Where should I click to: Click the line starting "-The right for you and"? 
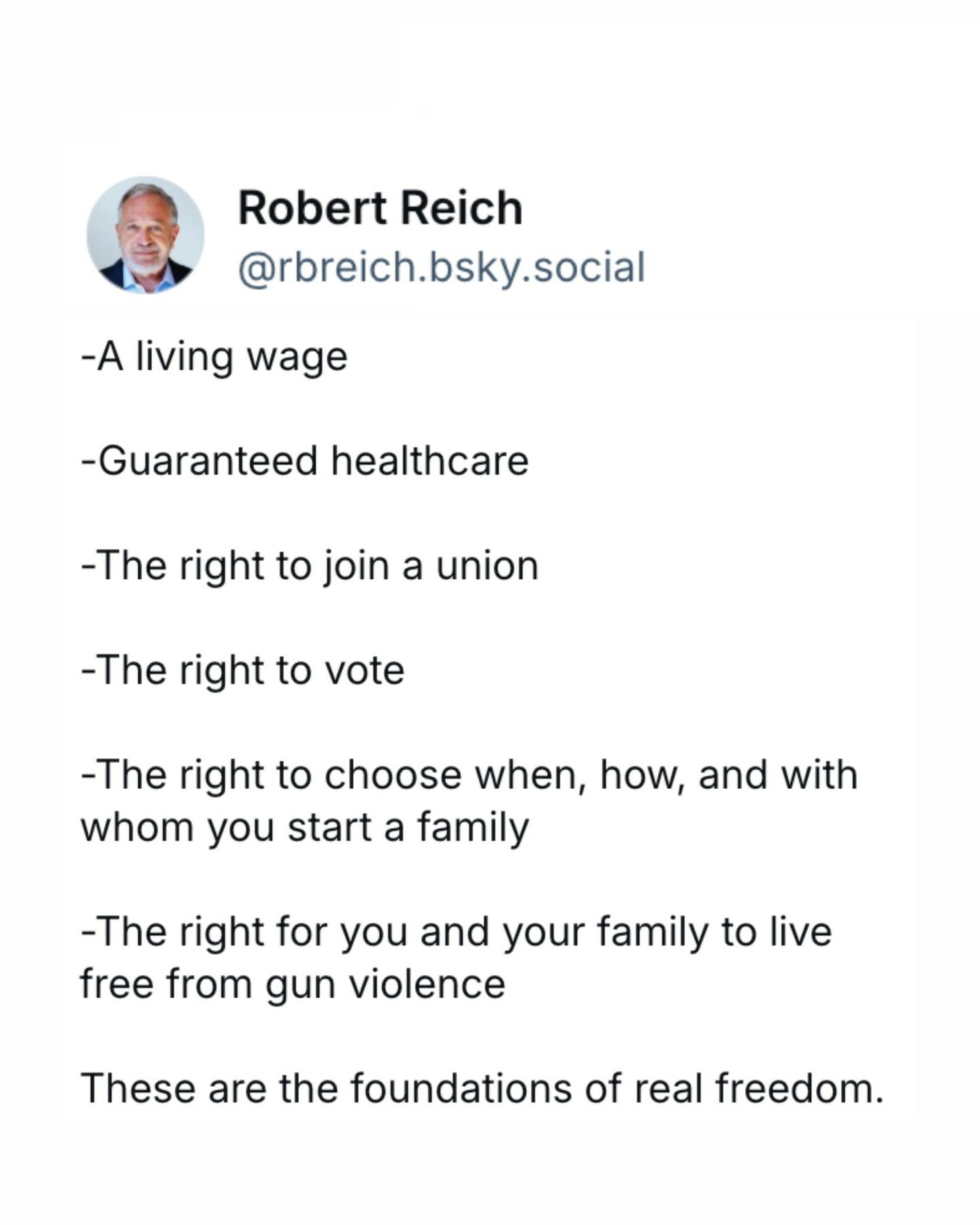coord(456,932)
